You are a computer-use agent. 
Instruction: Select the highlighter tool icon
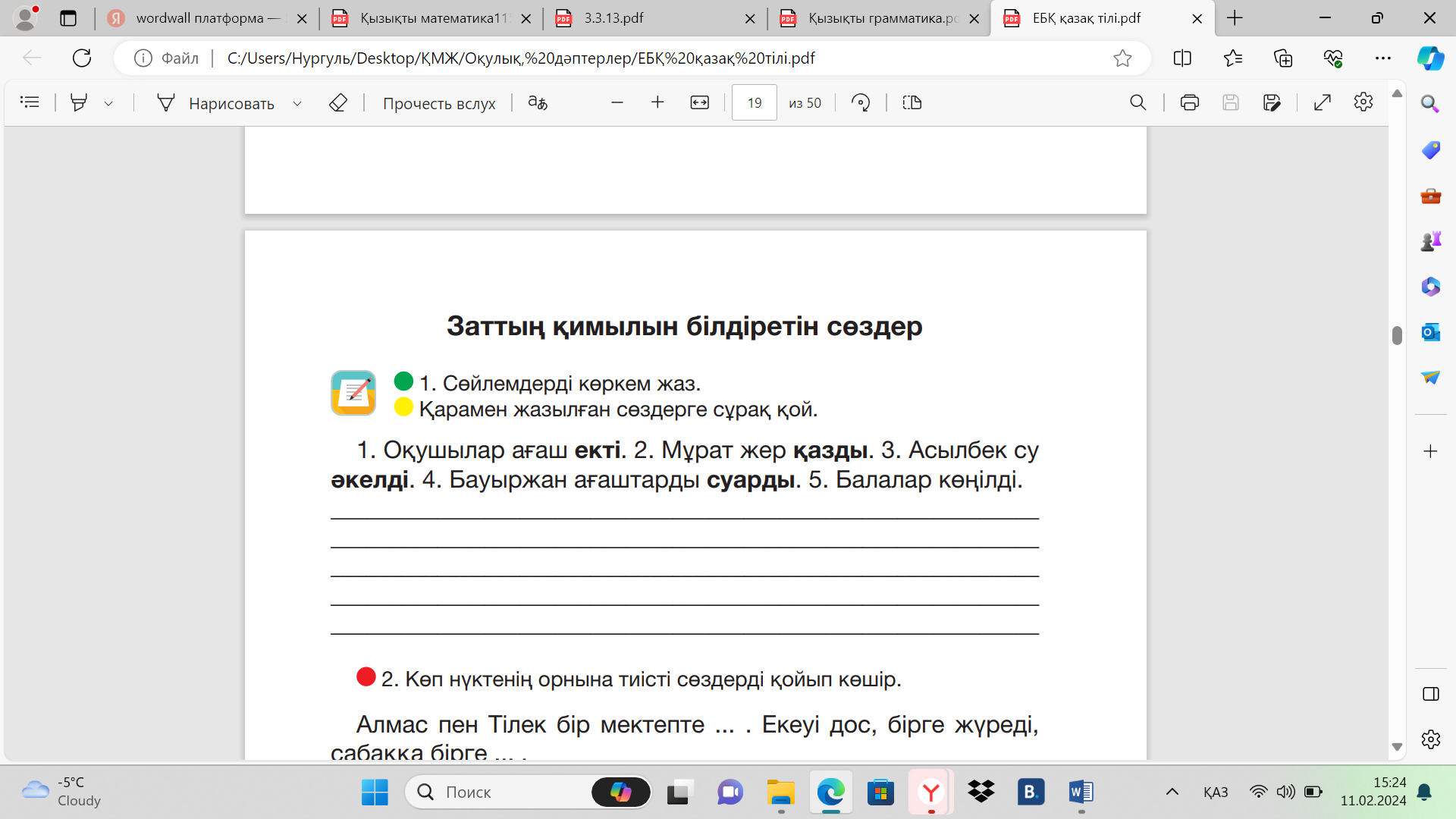78,102
